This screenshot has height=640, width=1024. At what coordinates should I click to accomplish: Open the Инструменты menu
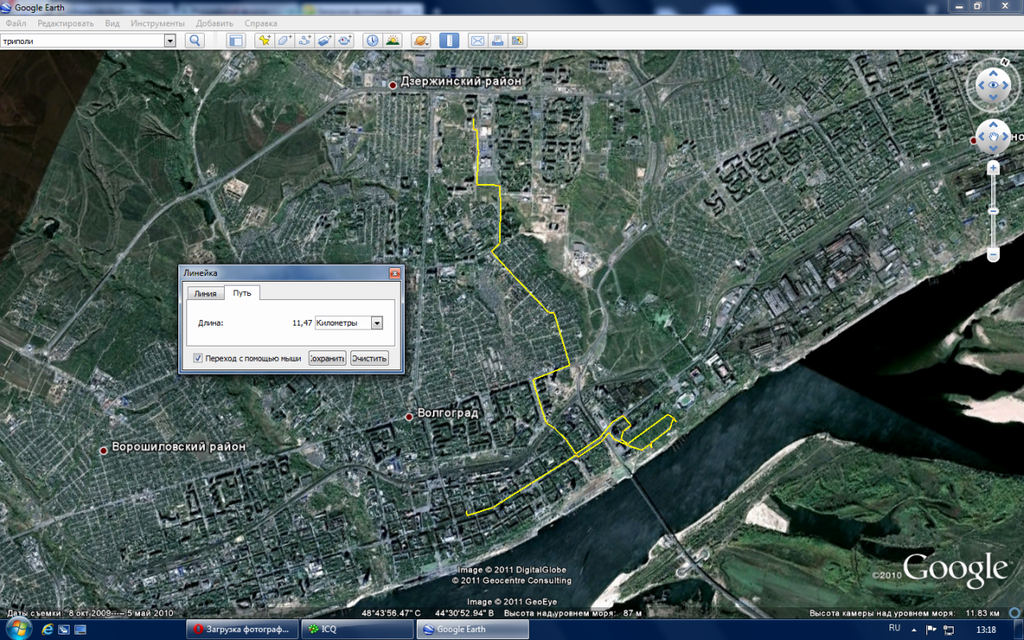[x=157, y=23]
